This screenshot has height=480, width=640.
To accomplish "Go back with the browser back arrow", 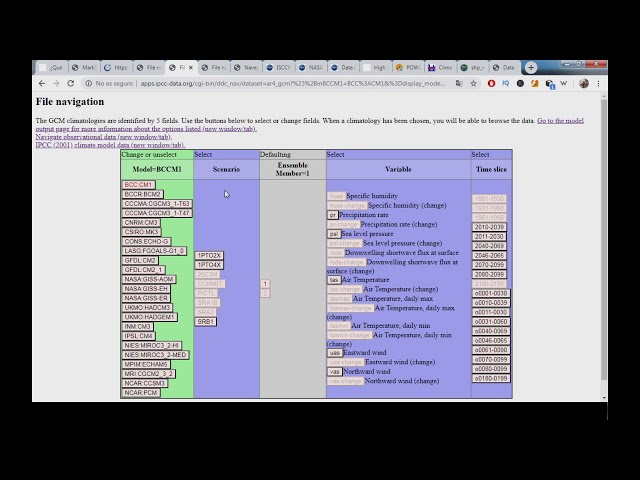I will point(42,83).
